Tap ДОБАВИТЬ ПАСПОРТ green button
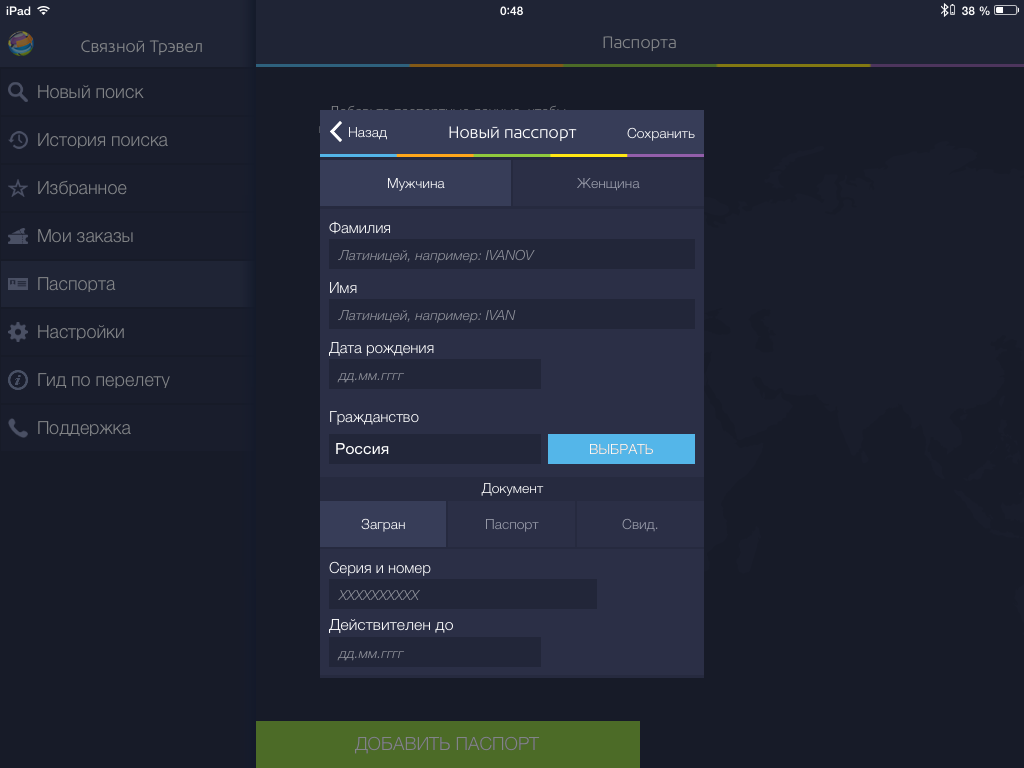The width and height of the screenshot is (1024, 768). [448, 744]
